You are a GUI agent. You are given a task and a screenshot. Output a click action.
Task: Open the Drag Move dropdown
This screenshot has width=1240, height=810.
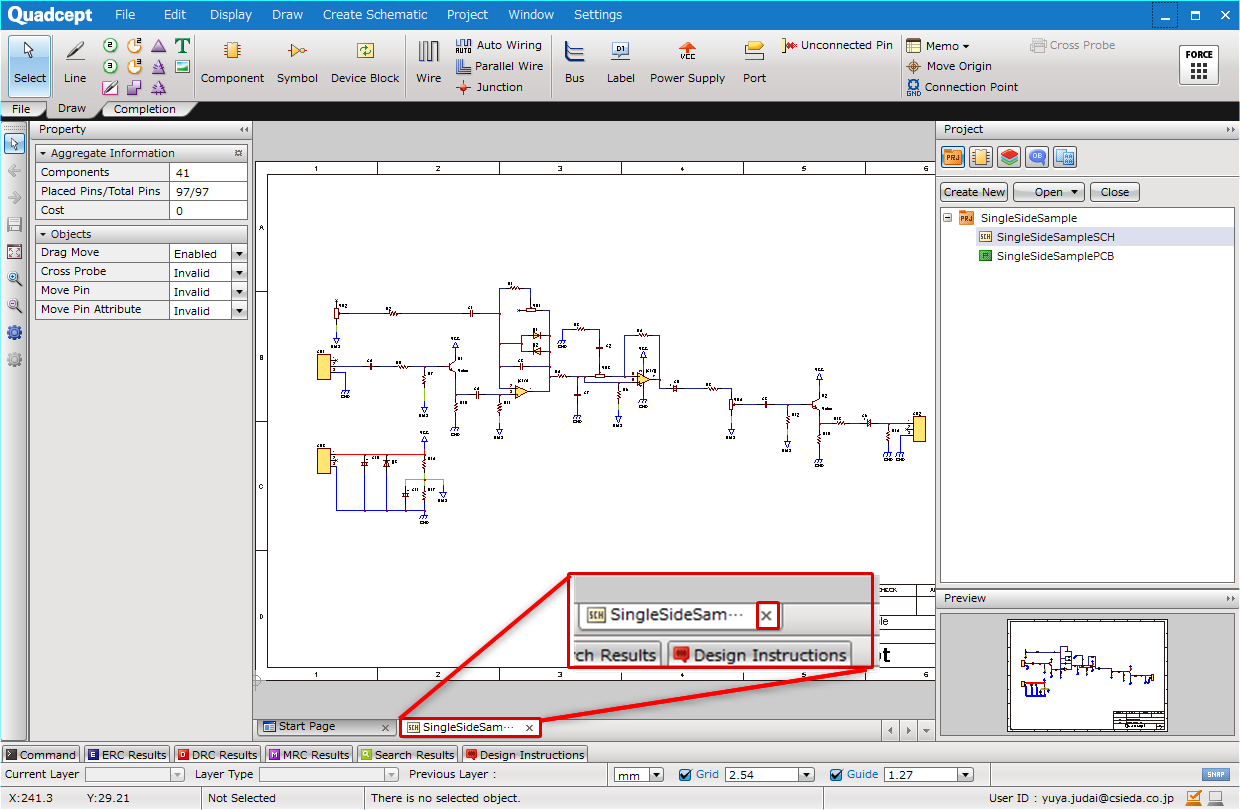[x=239, y=254]
